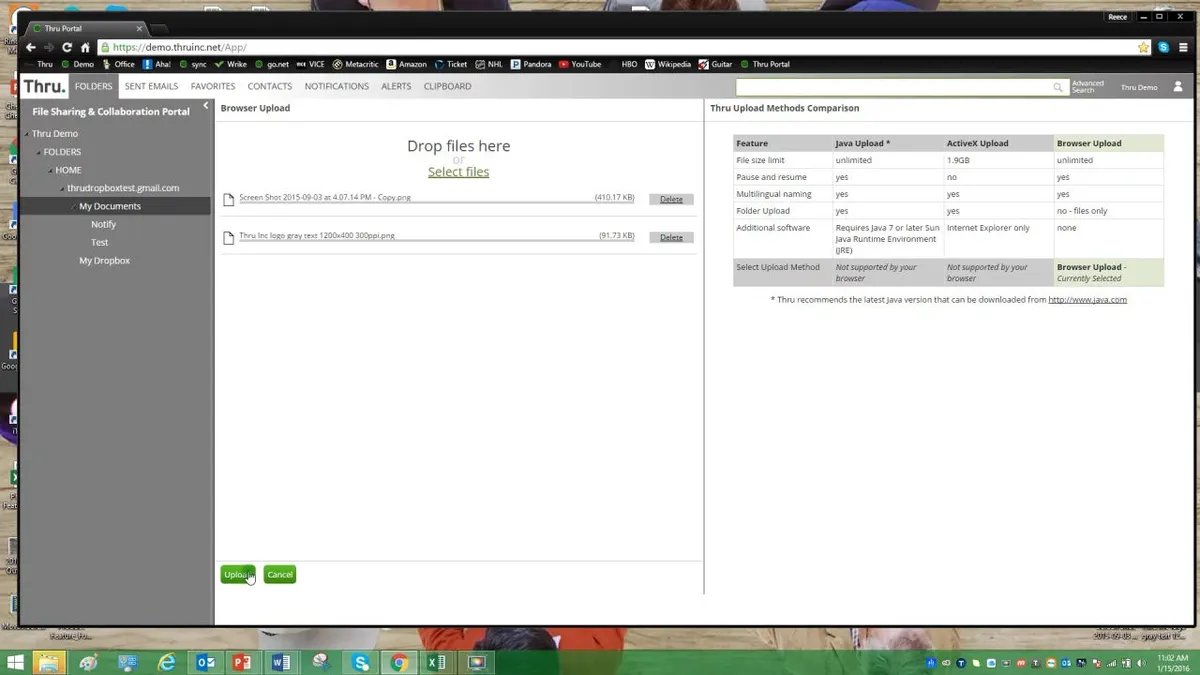Open the Amazon bookmark
Screen dimensions: 1200x675
[x=406, y=64]
